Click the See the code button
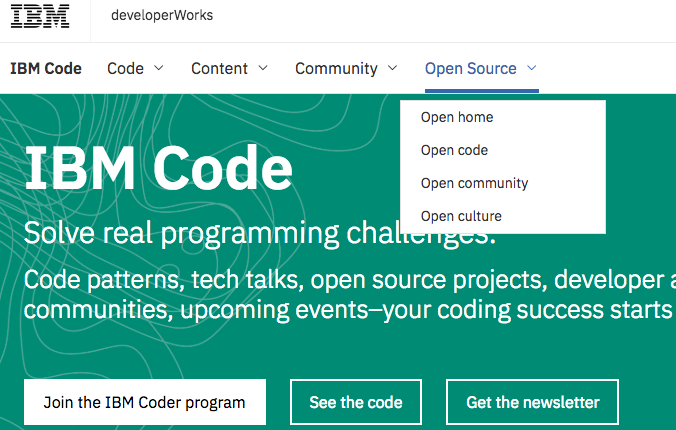676x430 pixels. click(356, 402)
